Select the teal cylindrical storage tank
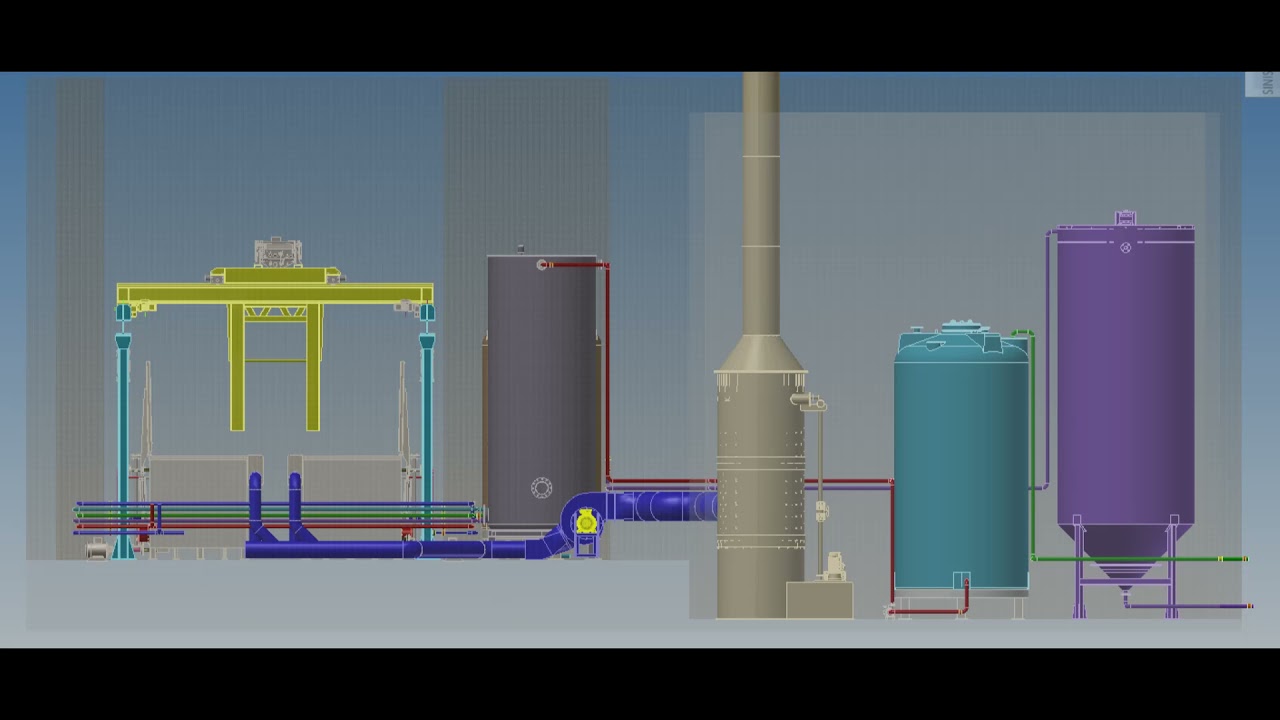This screenshot has height=720, width=1280. click(x=961, y=460)
